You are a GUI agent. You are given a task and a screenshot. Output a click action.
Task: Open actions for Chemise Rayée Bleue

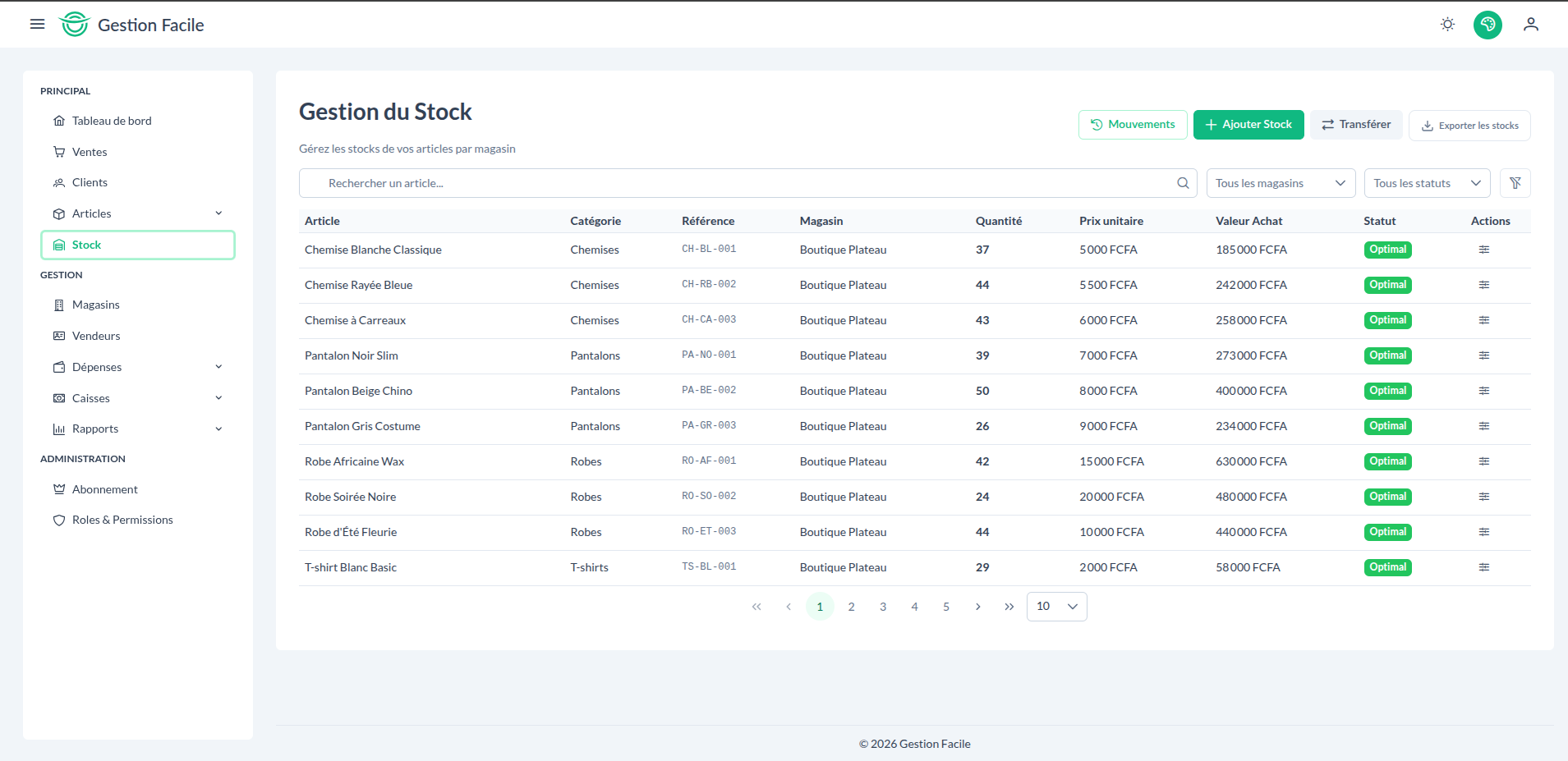(x=1483, y=285)
